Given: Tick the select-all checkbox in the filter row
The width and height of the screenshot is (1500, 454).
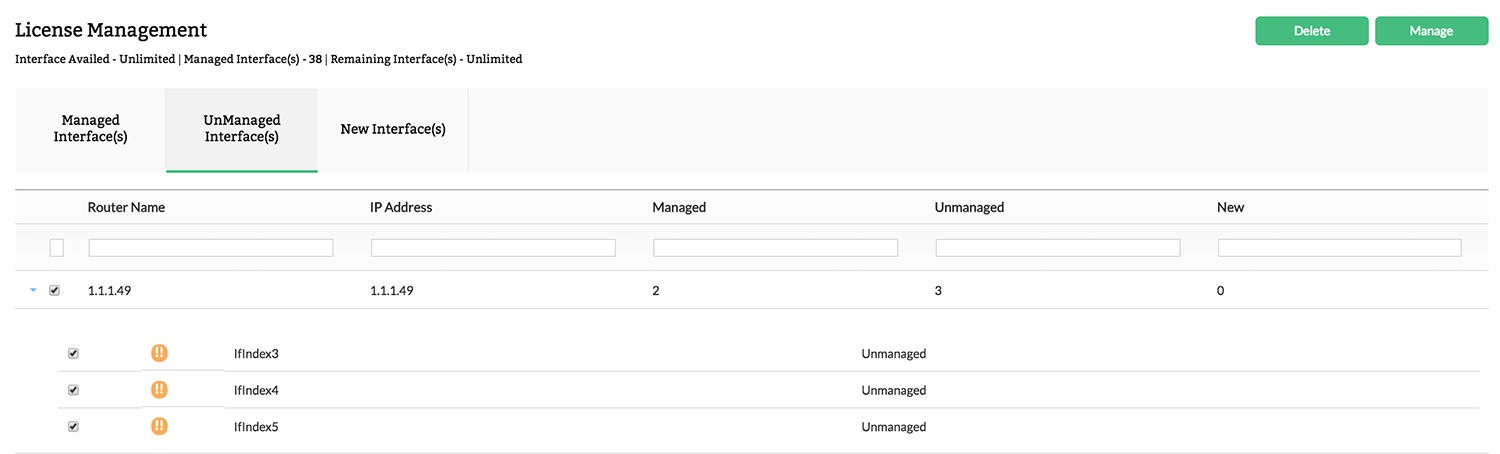Looking at the screenshot, I should pyautogui.click(x=57, y=247).
